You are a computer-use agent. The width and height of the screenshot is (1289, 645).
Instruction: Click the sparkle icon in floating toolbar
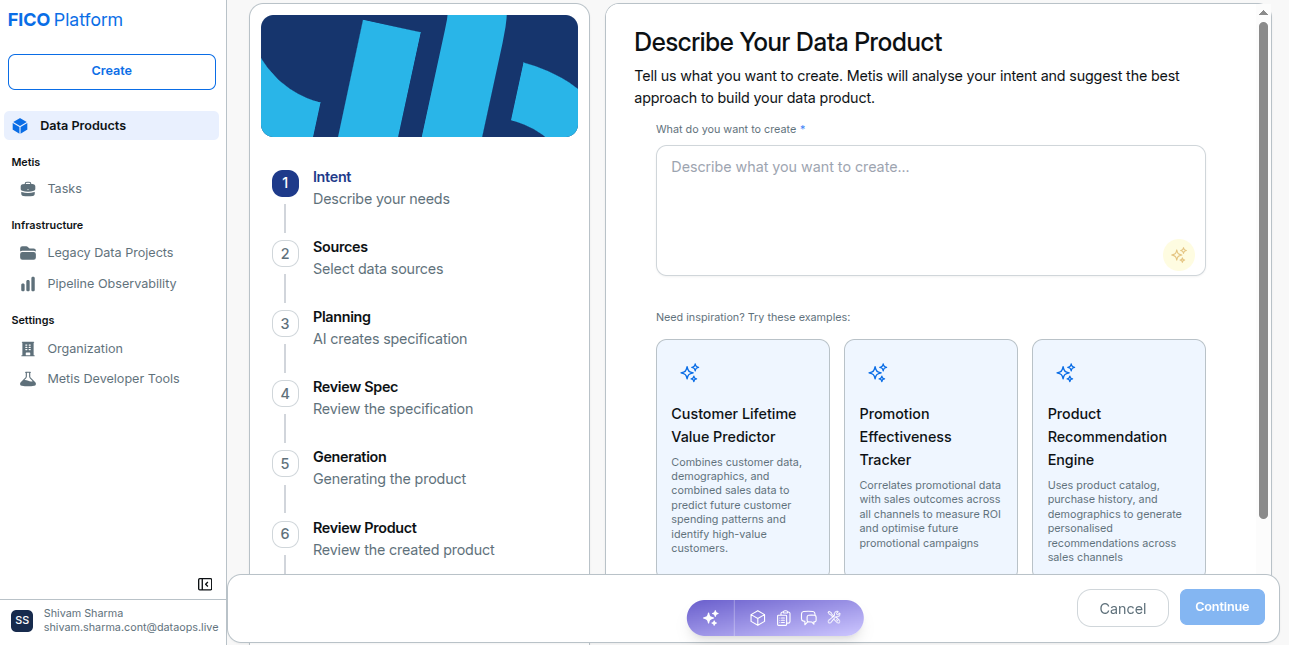coord(711,618)
